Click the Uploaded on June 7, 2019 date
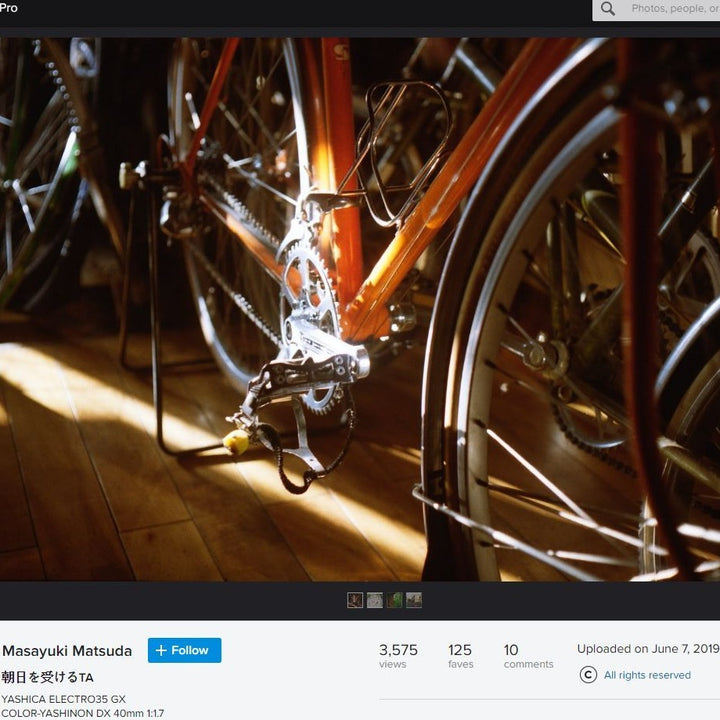Image resolution: width=720 pixels, height=720 pixels. 647,649
